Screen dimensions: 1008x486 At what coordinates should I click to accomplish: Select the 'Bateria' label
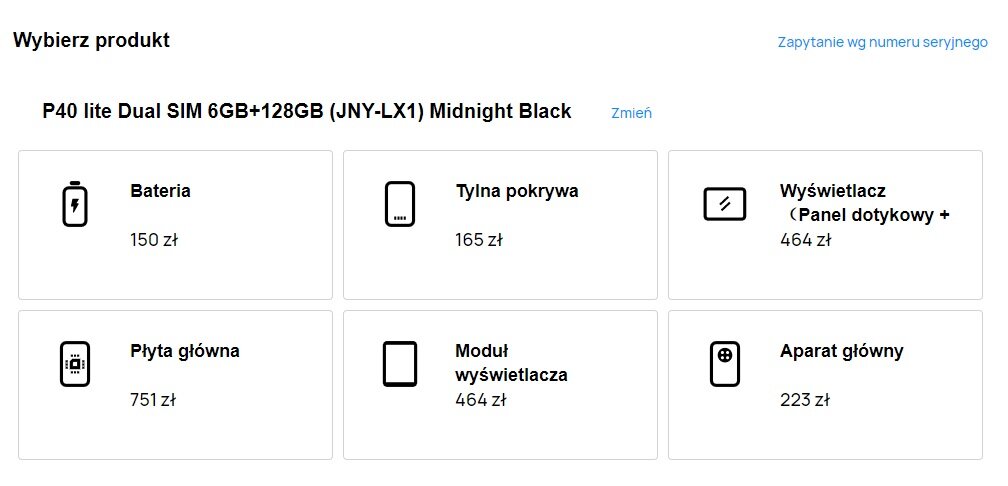(160, 191)
